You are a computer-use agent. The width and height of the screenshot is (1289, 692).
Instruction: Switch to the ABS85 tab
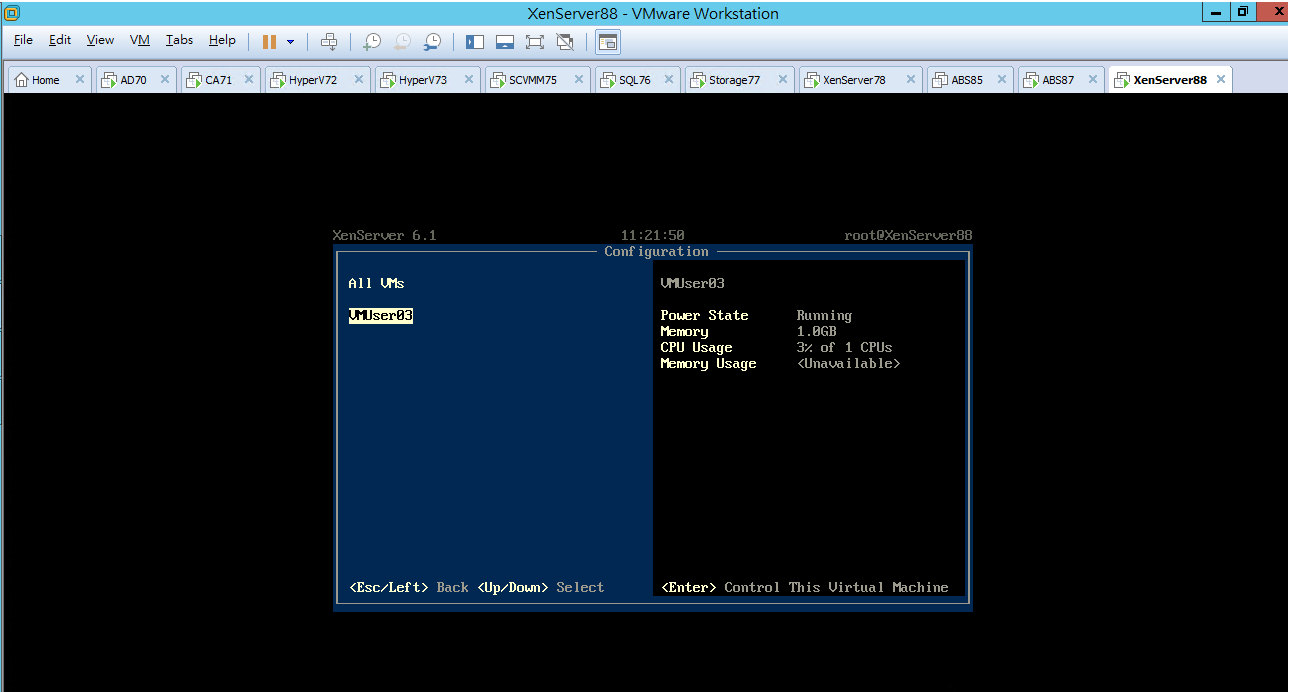(967, 80)
